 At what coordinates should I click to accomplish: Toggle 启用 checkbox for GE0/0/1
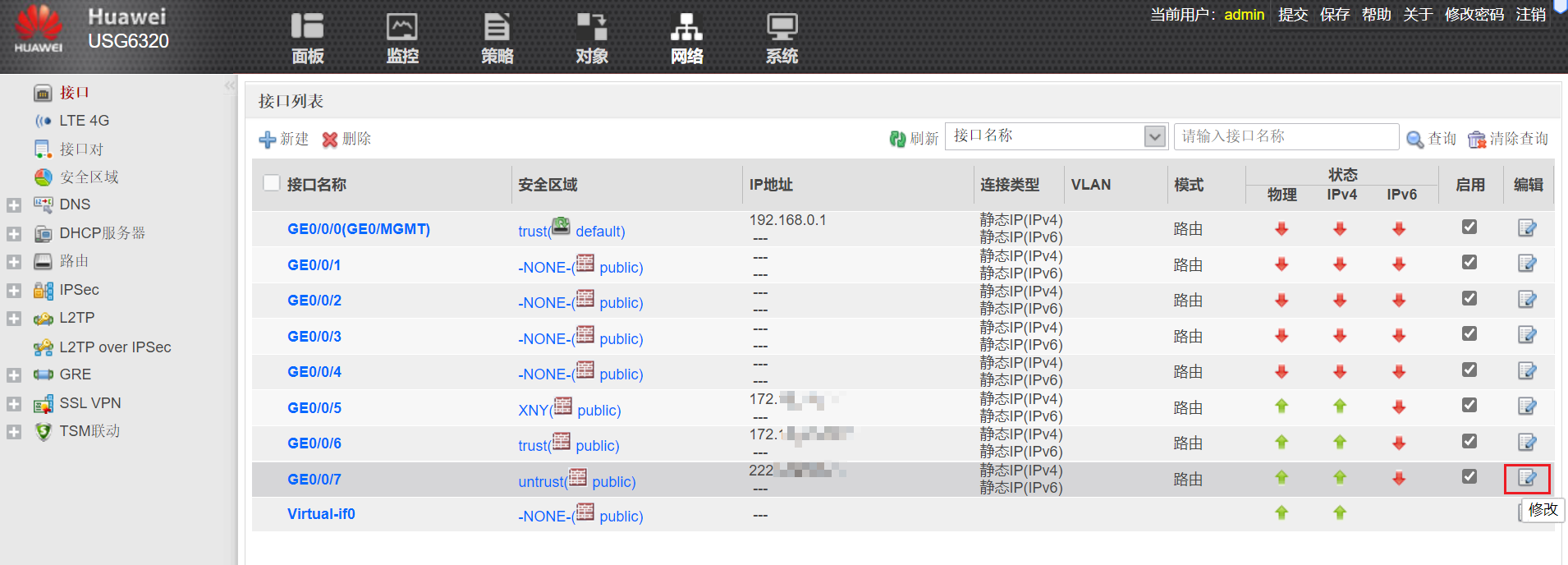tap(1469, 262)
